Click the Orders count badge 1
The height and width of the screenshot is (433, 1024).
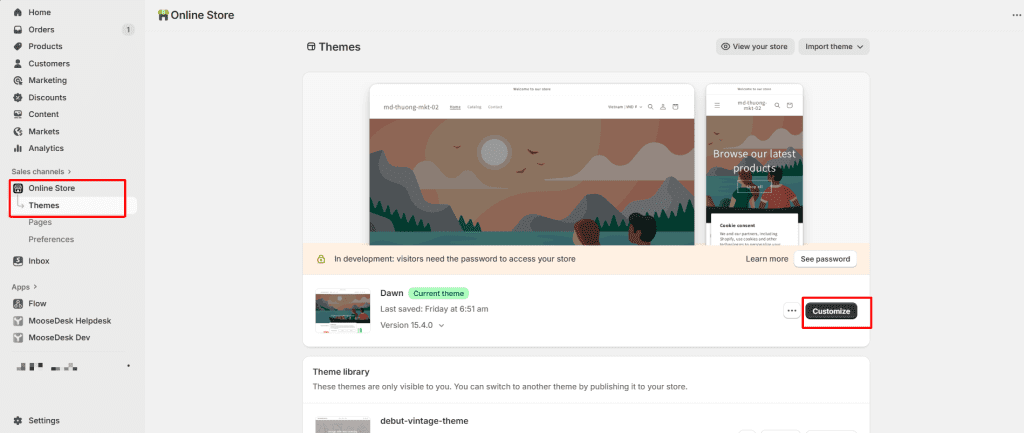(x=128, y=29)
